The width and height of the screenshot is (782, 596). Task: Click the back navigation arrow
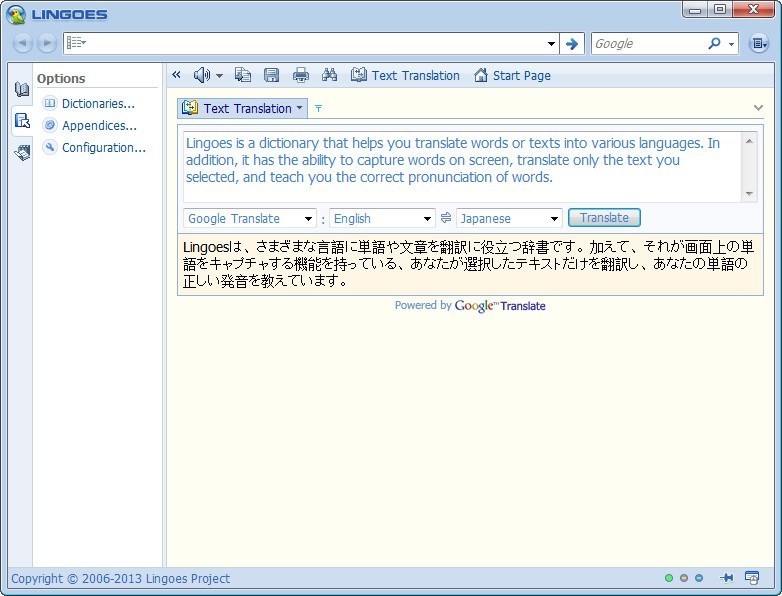(22, 43)
